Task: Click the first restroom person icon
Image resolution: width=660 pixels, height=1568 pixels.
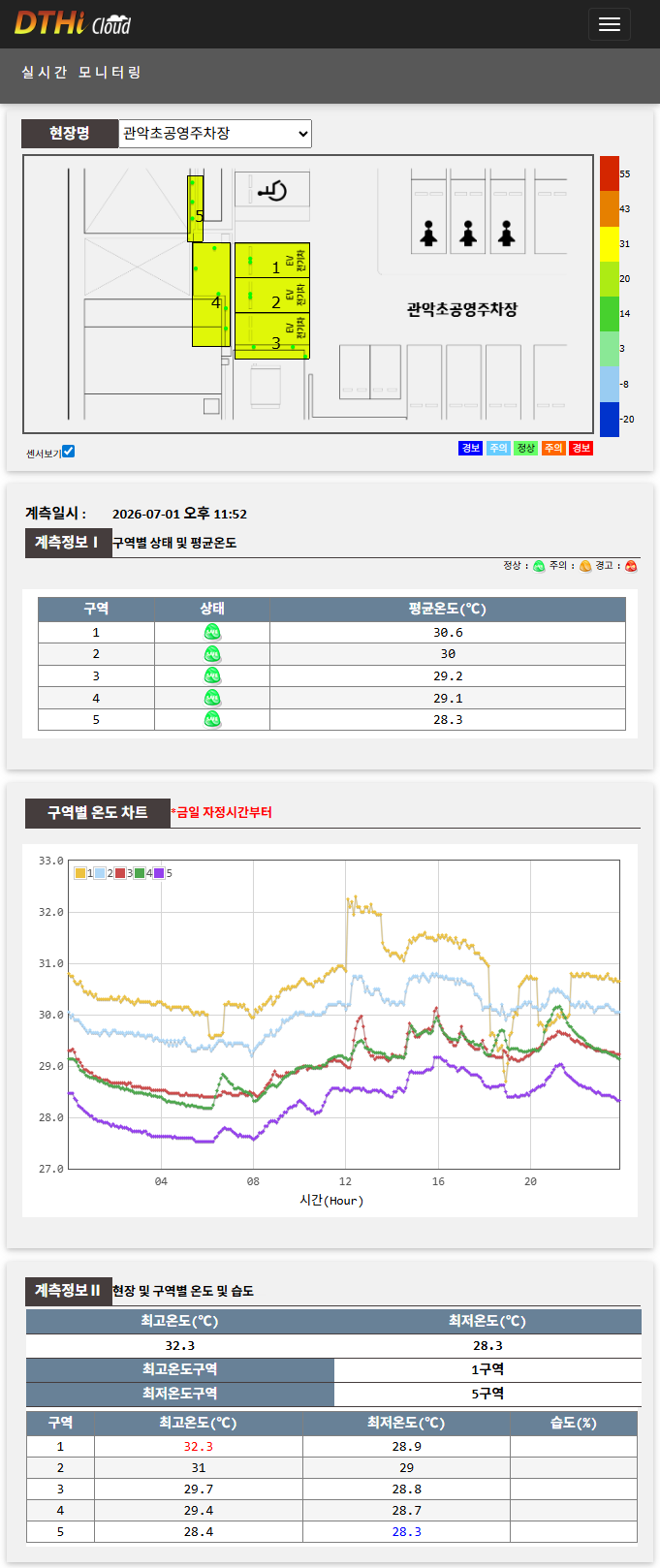Action: (x=428, y=232)
